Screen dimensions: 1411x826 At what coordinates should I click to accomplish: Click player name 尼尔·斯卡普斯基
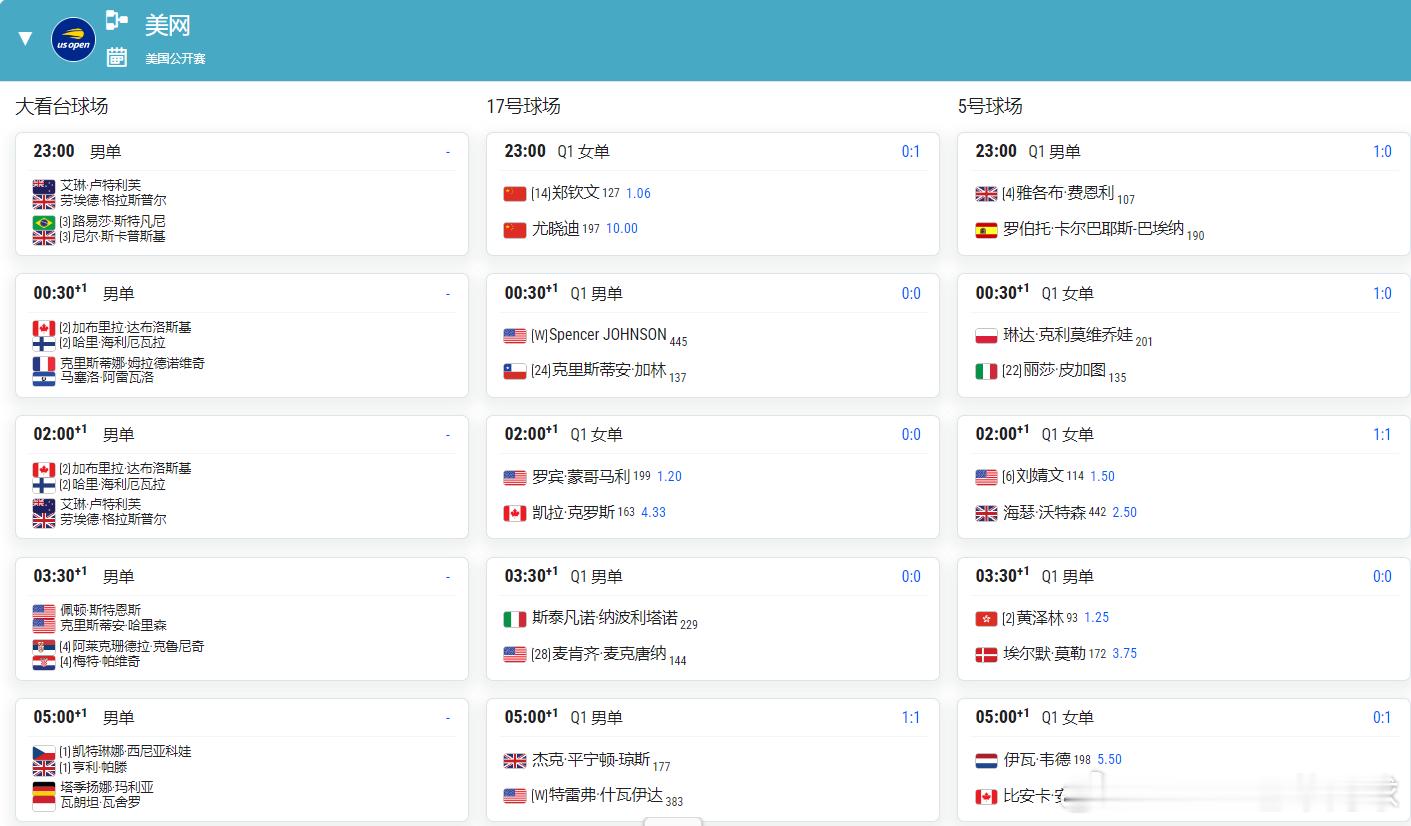click(x=119, y=237)
